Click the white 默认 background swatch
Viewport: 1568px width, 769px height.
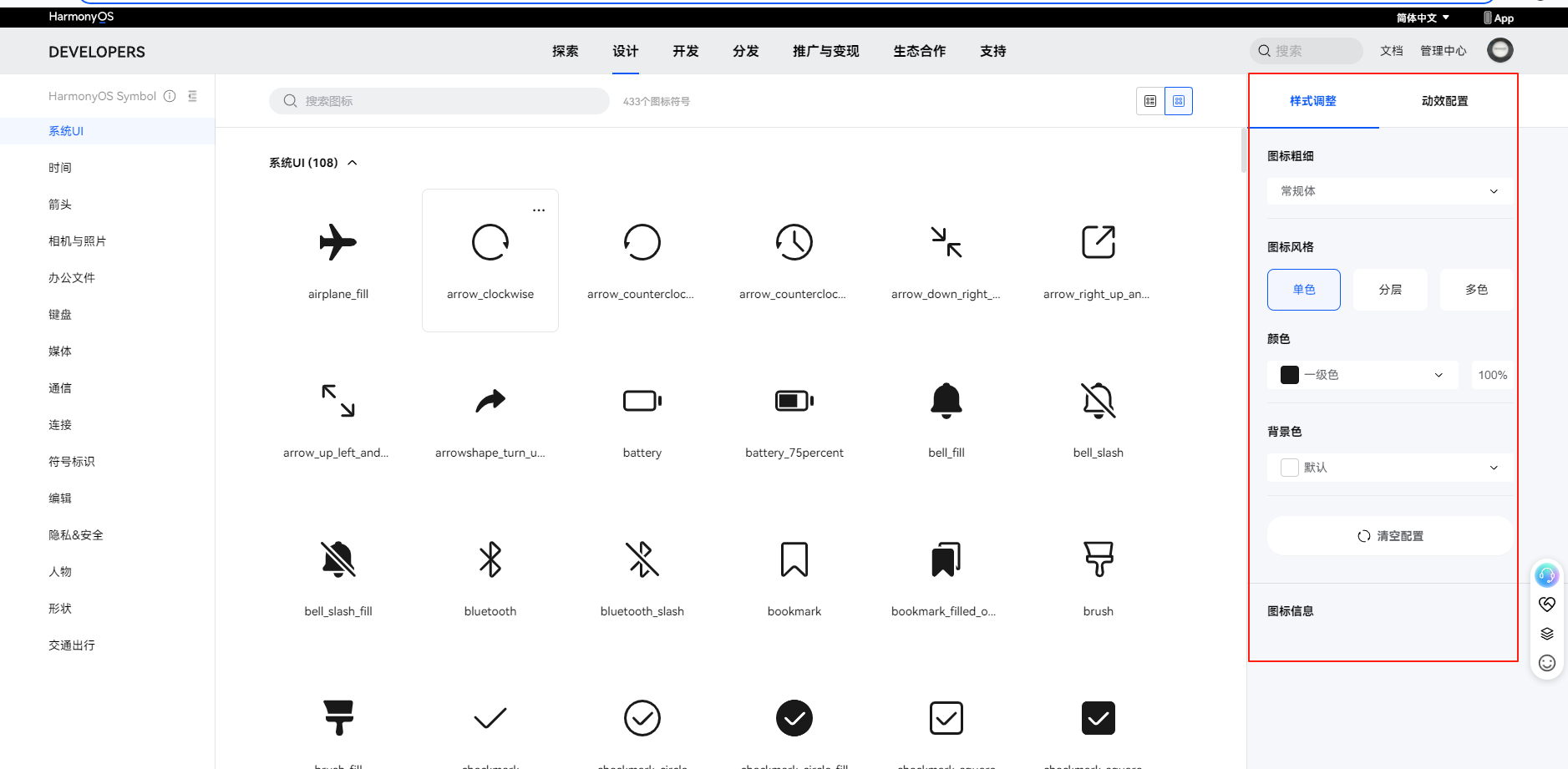1290,468
